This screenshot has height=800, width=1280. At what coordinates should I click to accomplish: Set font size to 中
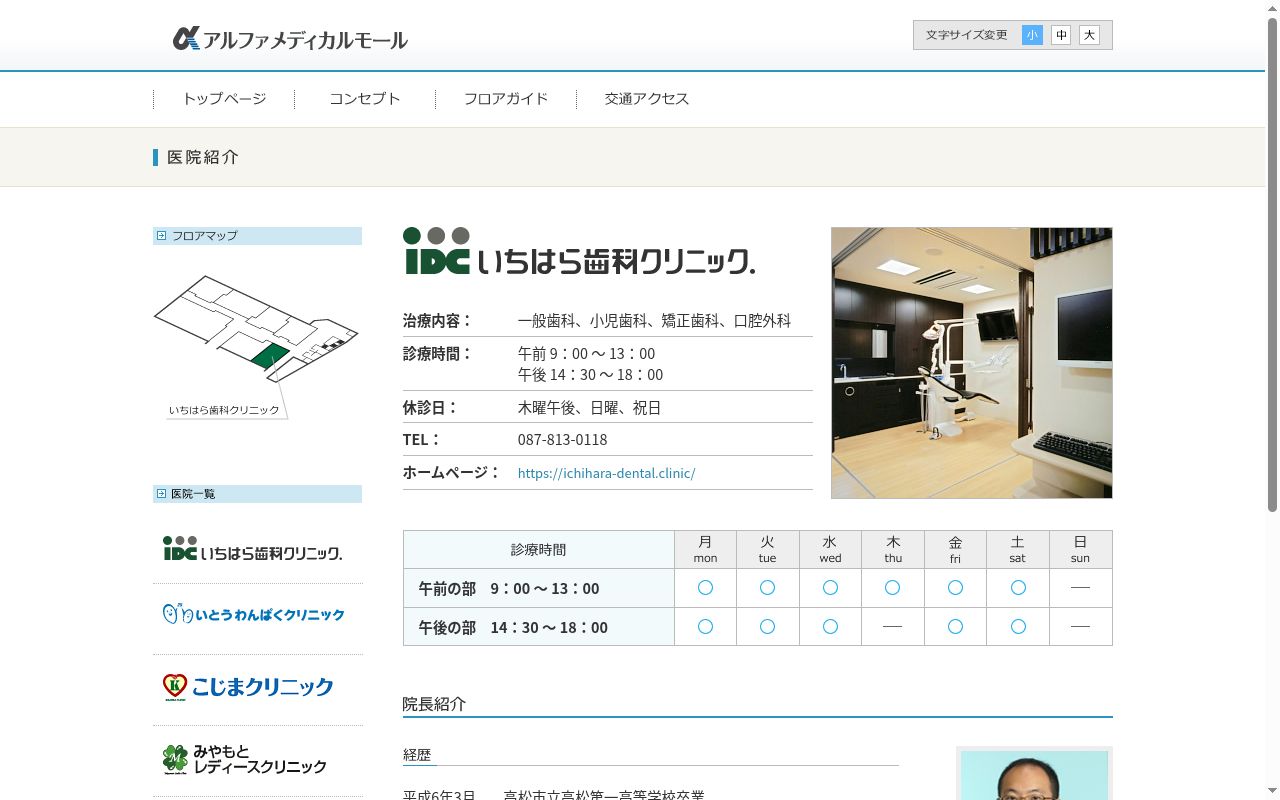coord(1061,35)
